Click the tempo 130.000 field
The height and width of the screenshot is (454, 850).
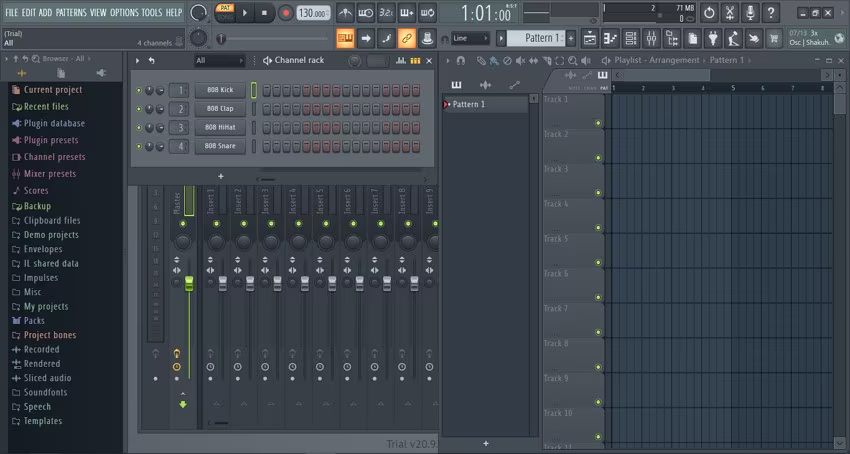tap(313, 12)
